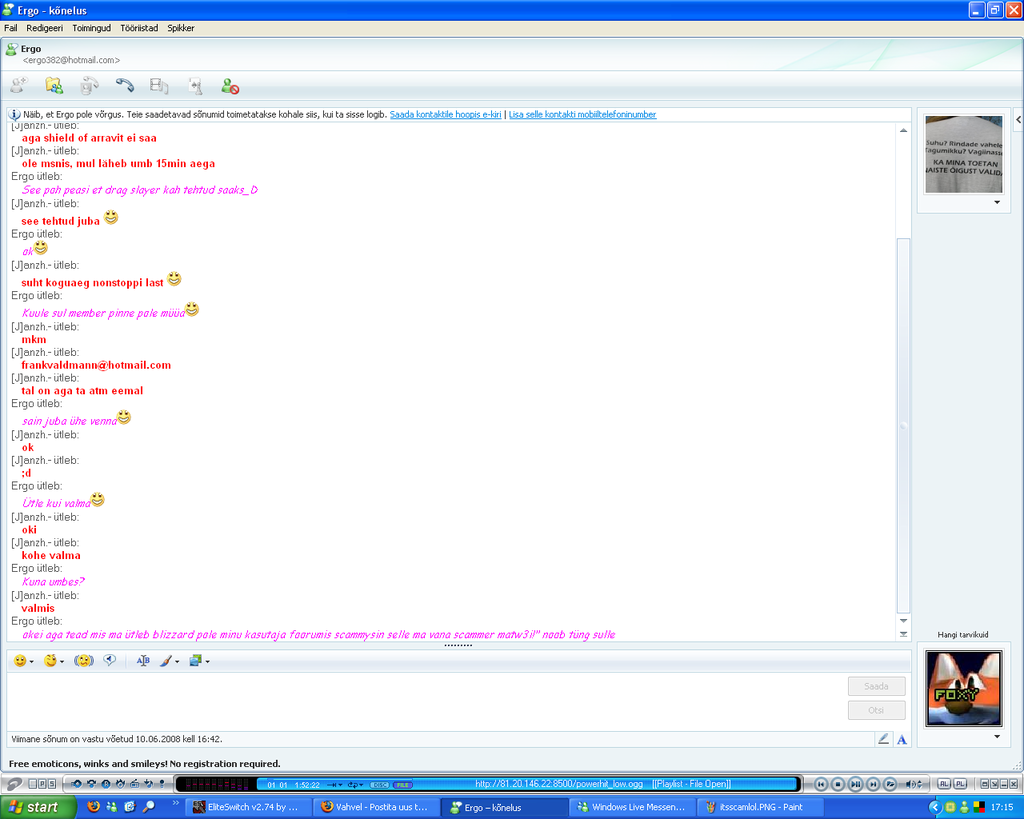The height and width of the screenshot is (819, 1024).
Task: Pause playback in the Winamp taskbar controls
Action: (855, 783)
